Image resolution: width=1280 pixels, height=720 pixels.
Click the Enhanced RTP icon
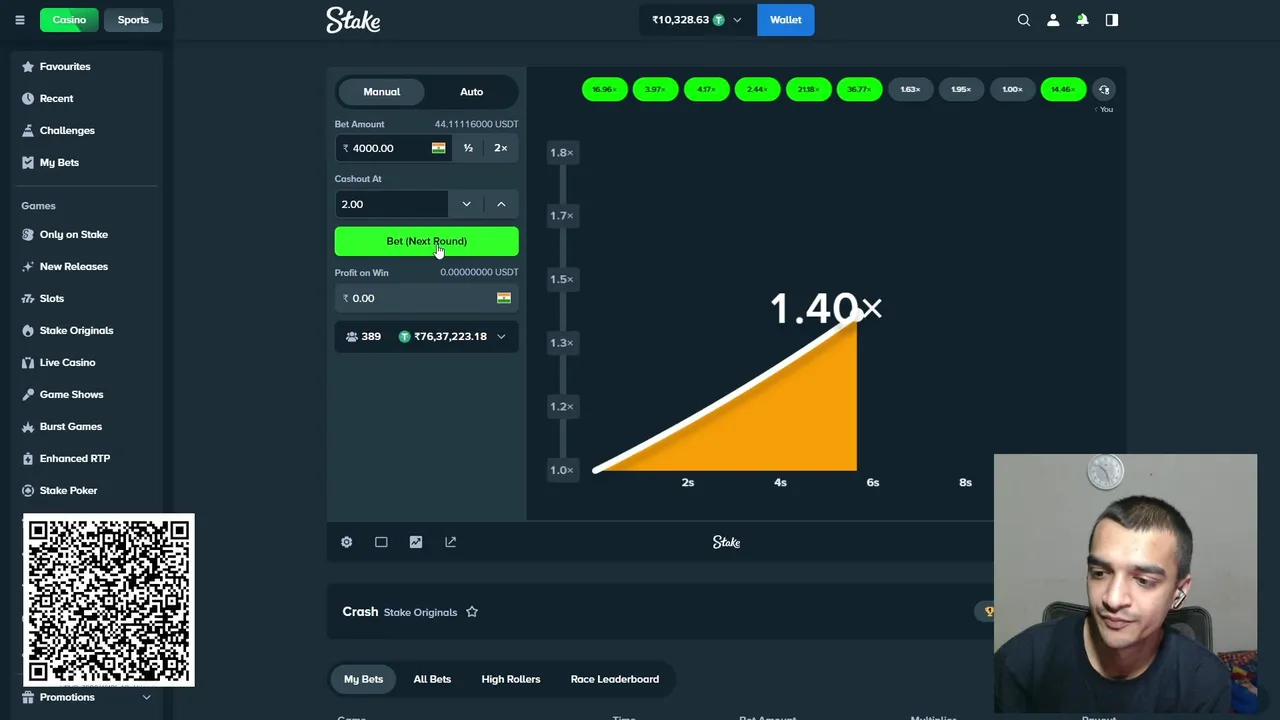point(28,459)
